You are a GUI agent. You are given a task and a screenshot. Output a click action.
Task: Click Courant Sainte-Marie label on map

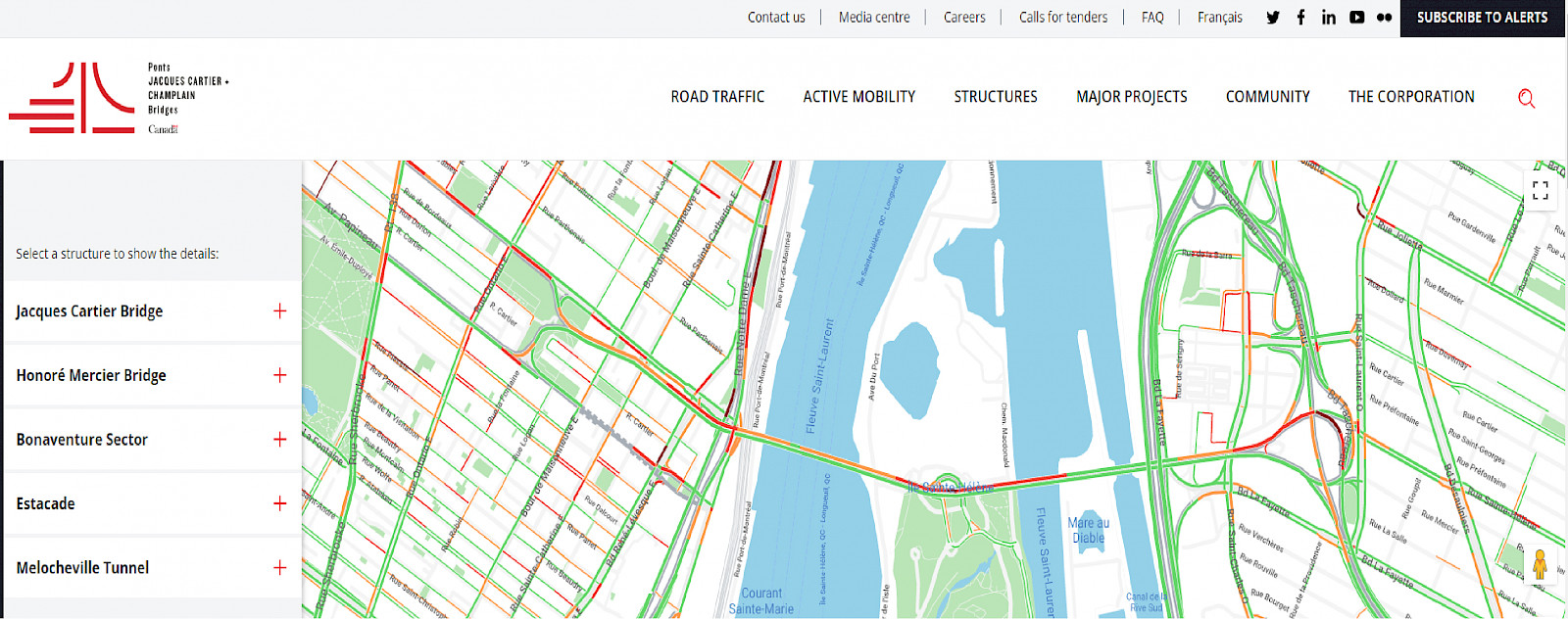761,601
